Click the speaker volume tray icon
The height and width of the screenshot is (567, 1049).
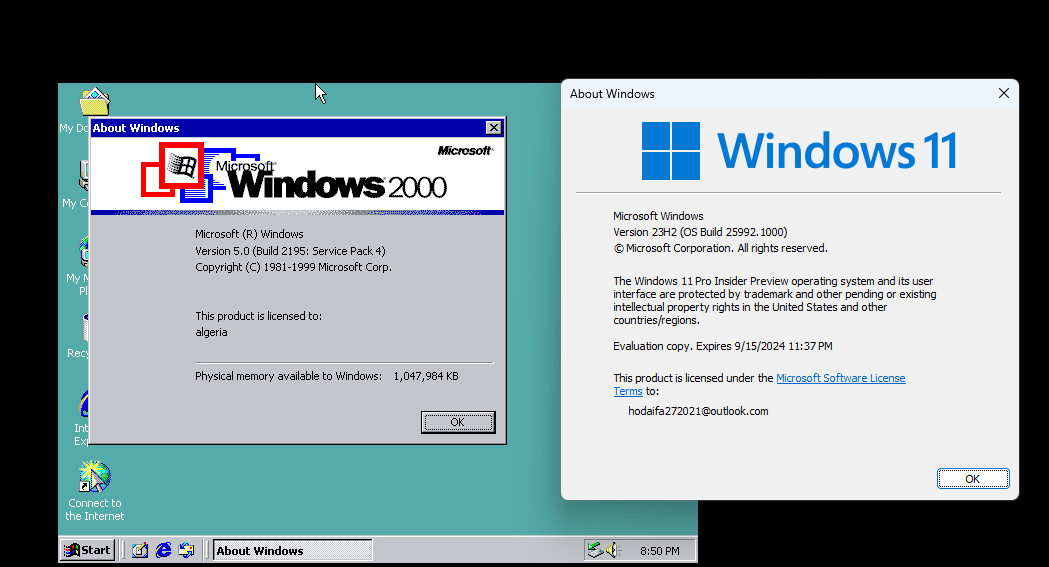[x=614, y=550]
